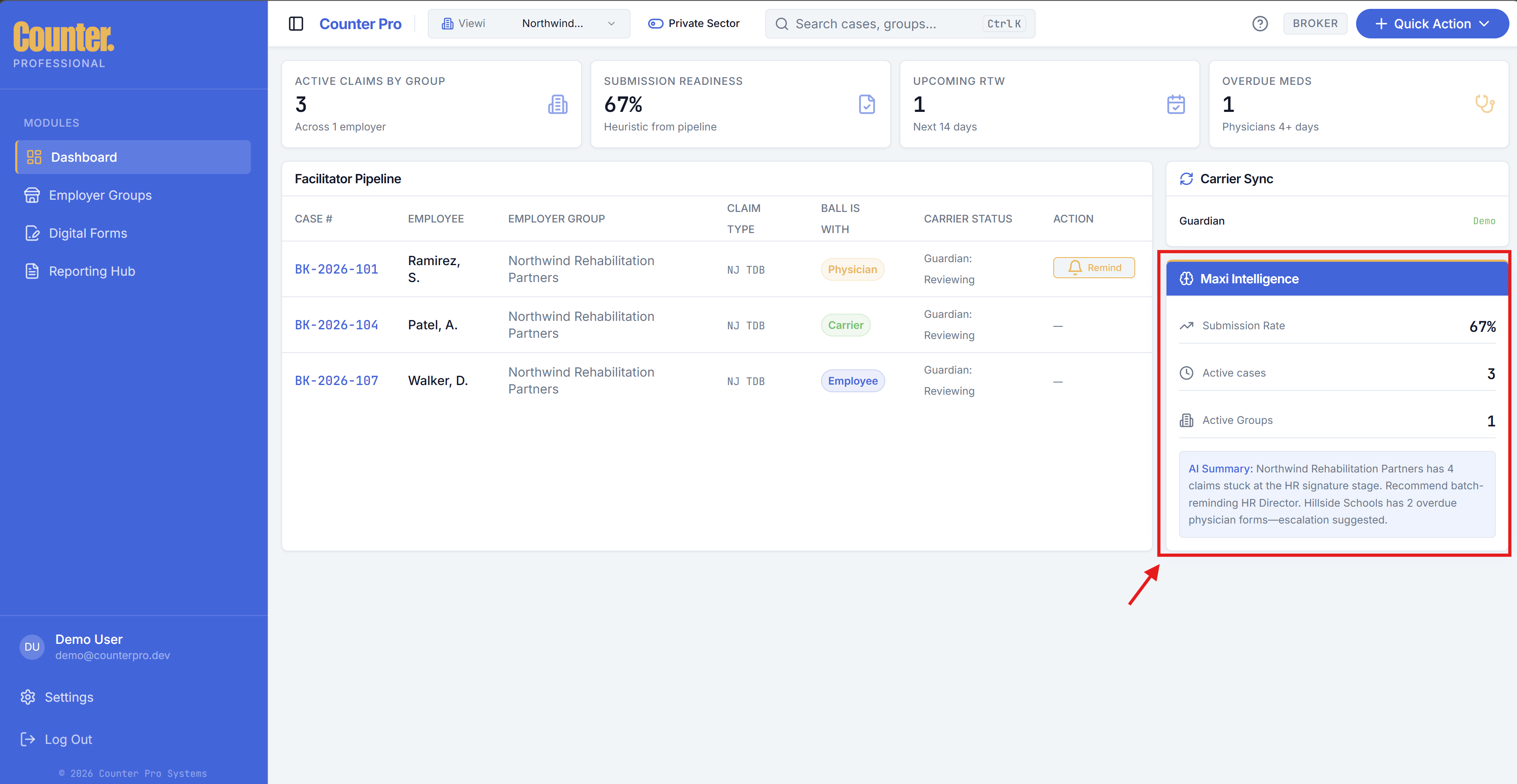The image size is (1517, 784).
Task: Open the Northwind employer group dropdown
Action: (566, 24)
